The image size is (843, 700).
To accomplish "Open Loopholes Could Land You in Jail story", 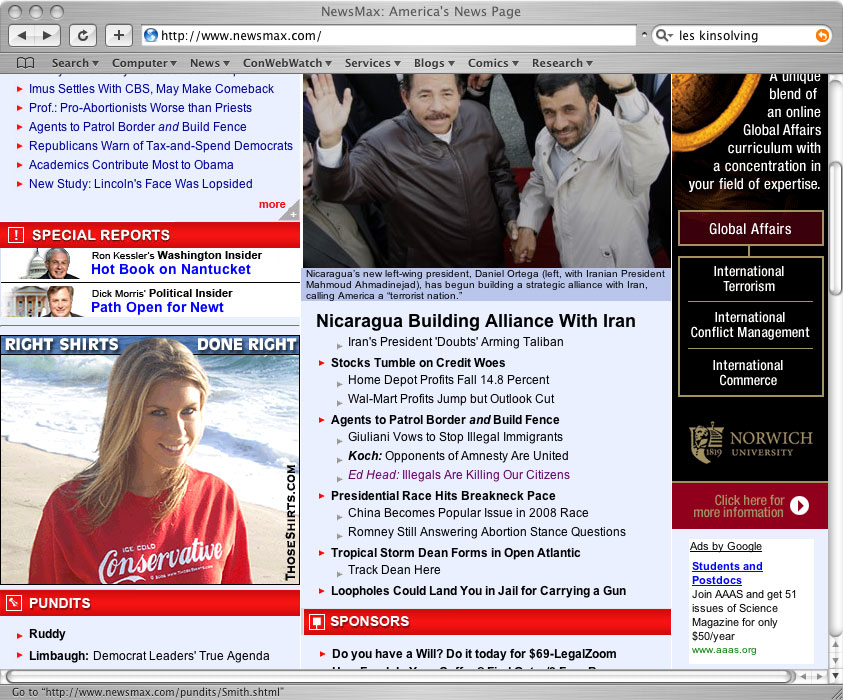I will pyautogui.click(x=478, y=591).
